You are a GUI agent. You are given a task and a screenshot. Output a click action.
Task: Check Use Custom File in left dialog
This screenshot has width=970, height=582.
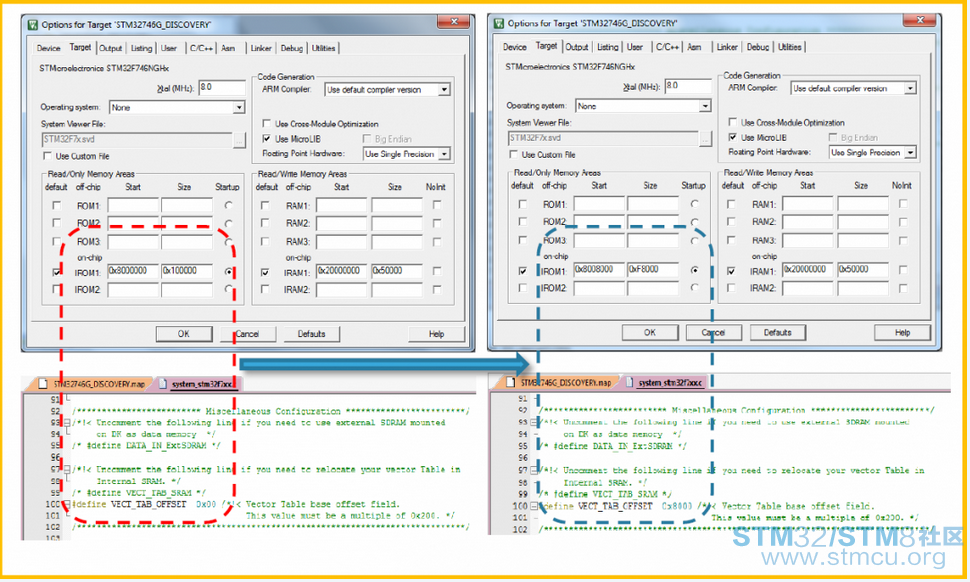(x=48, y=156)
